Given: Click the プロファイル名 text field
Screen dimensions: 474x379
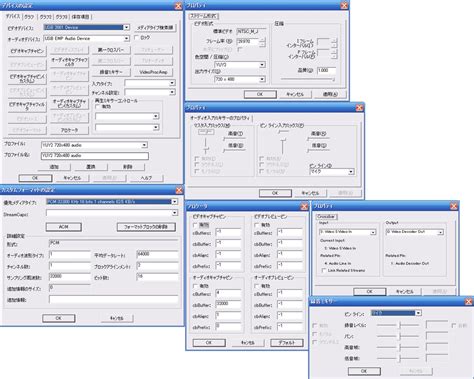Looking at the screenshot, I should point(95,156).
